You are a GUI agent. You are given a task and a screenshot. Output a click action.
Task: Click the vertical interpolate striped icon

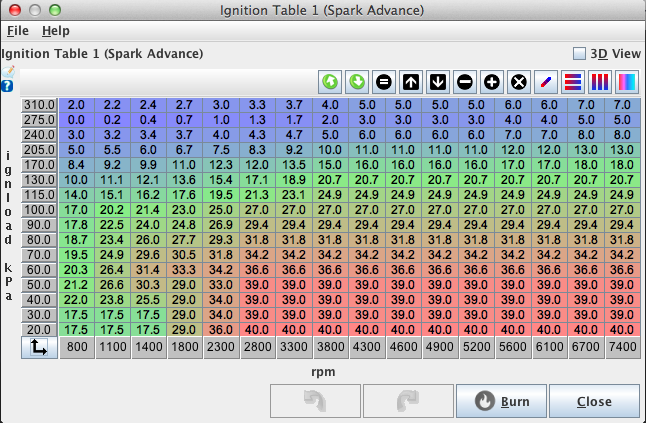coord(601,81)
